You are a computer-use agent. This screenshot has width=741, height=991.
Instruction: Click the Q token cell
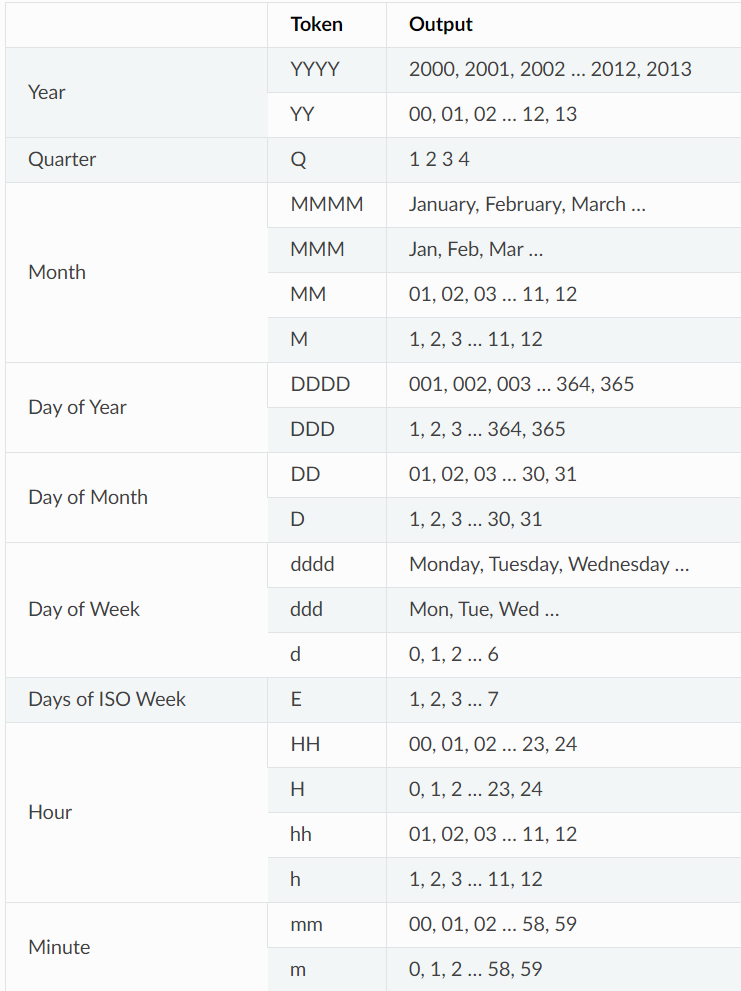[298, 159]
